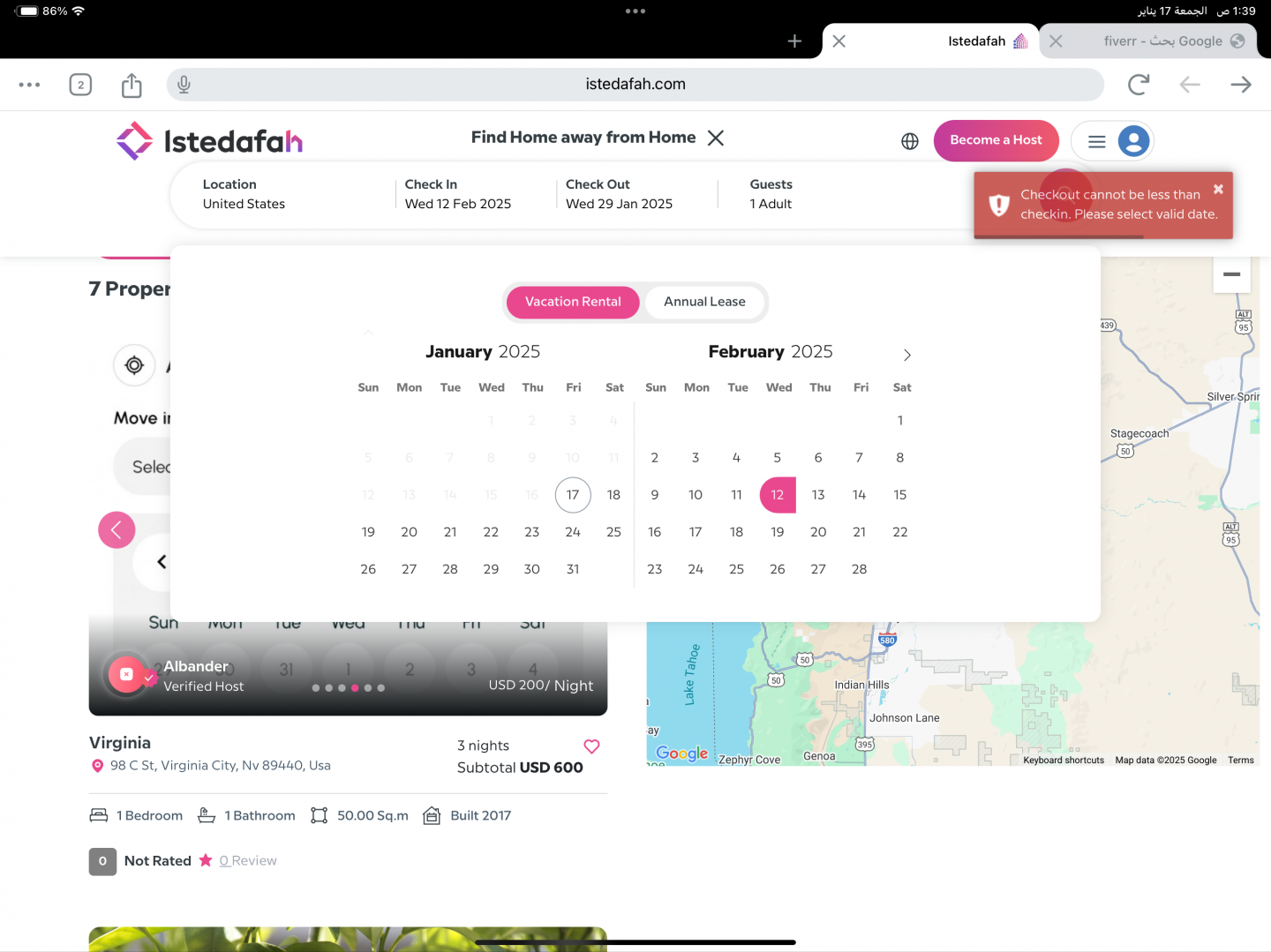
Task: Select February 14 in the calendar
Action: tap(859, 495)
